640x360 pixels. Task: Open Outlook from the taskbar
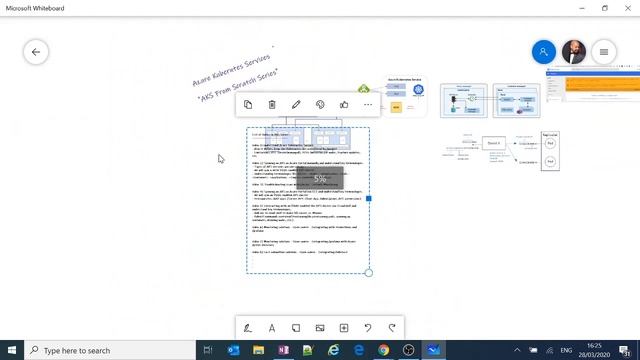point(233,350)
